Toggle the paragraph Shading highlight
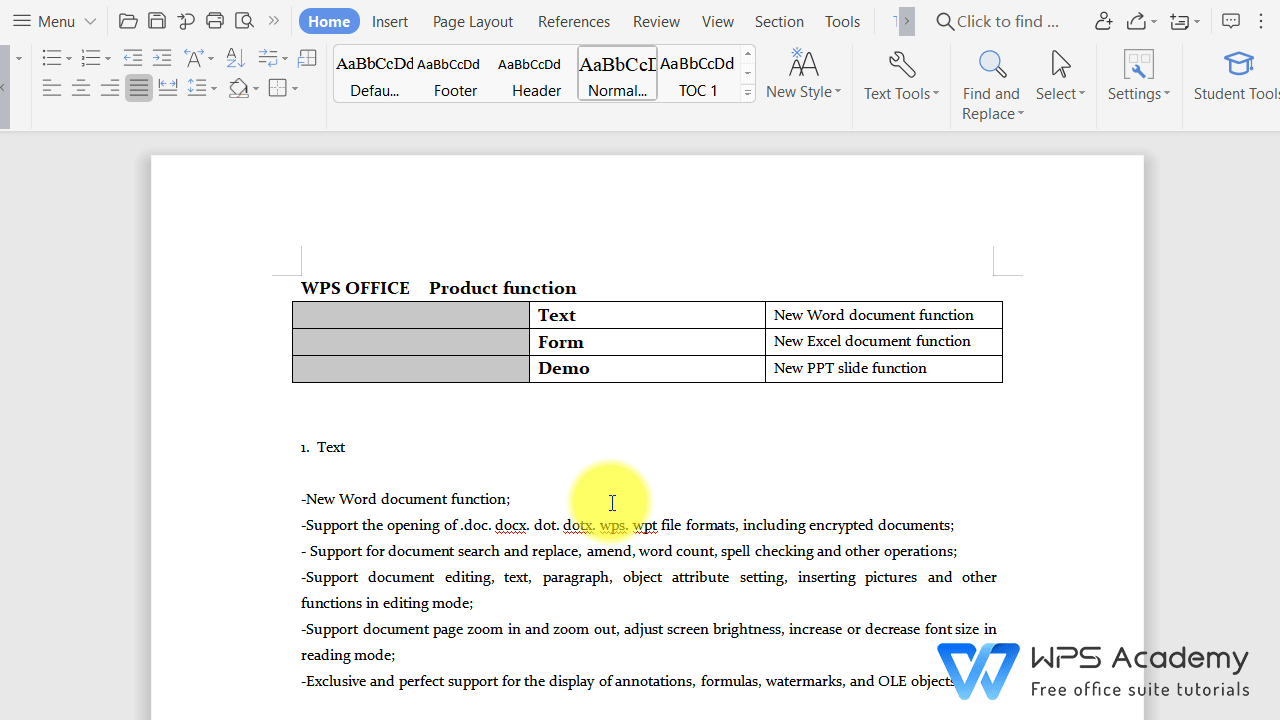Image resolution: width=1280 pixels, height=720 pixels. coord(238,88)
